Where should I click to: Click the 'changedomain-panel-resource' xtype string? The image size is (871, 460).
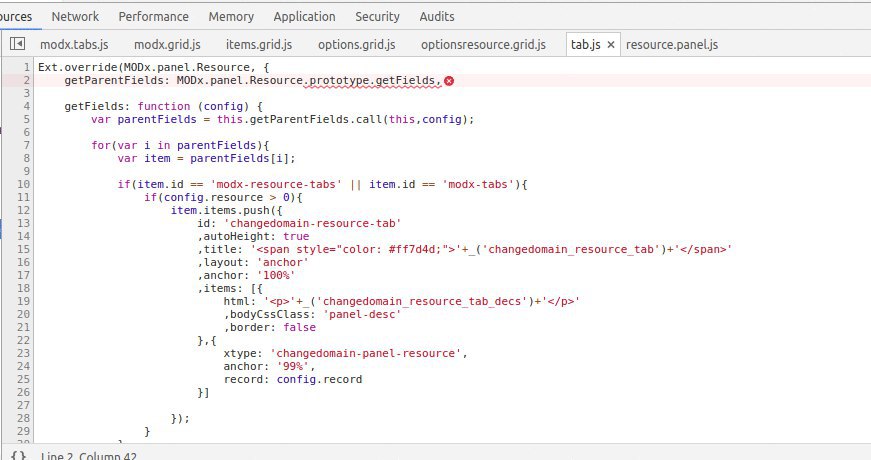pyautogui.click(x=366, y=353)
